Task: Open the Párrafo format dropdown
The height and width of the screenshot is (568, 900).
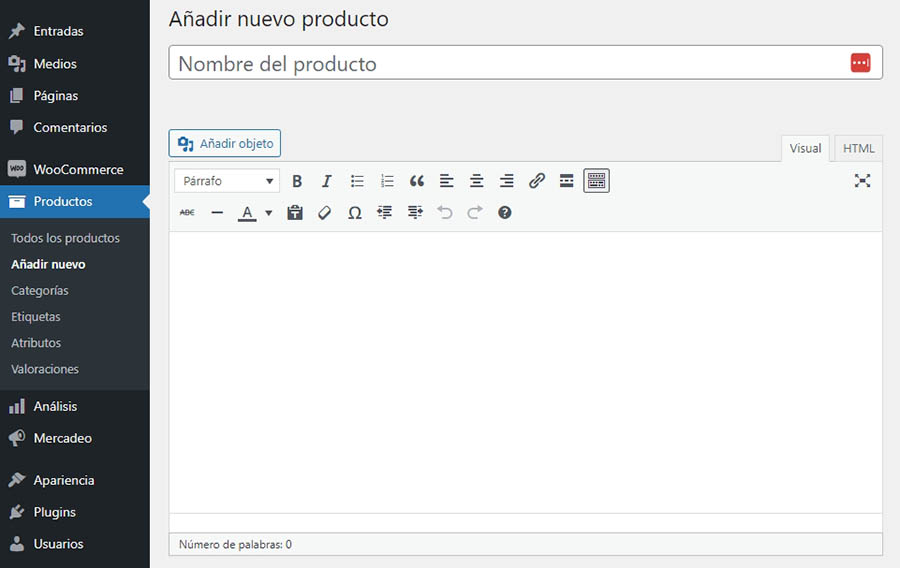Action: coord(227,181)
